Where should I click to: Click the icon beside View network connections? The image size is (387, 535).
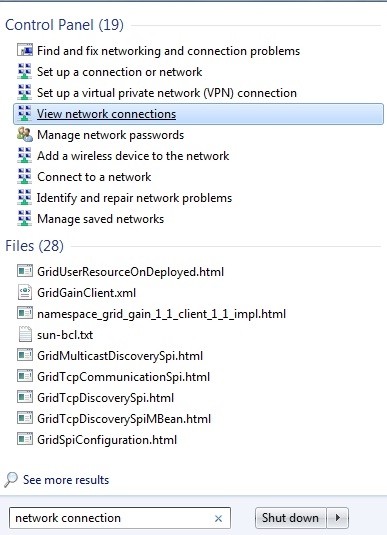point(25,113)
